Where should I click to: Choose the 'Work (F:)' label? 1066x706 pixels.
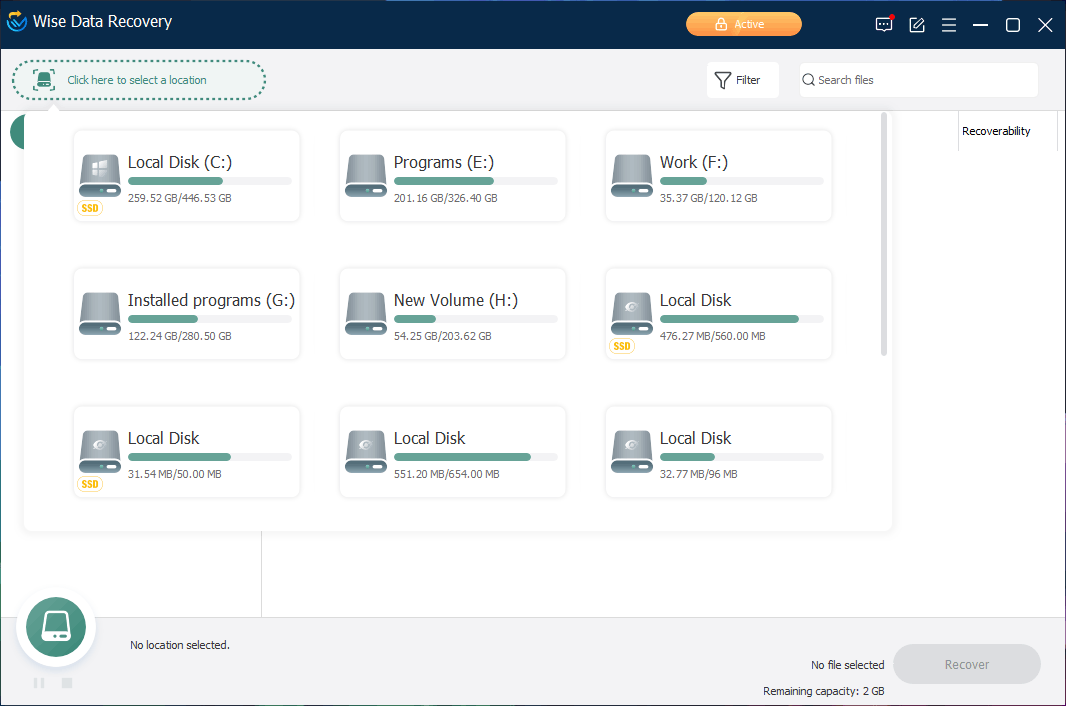(694, 163)
